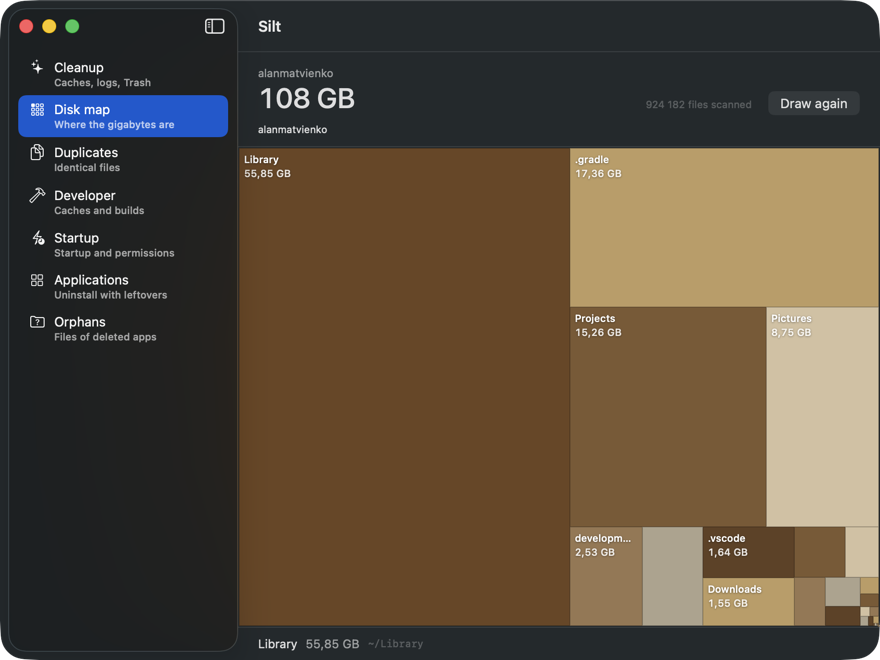Select the unlabeled grey block beside developm...
880x660 pixels.
click(672, 576)
